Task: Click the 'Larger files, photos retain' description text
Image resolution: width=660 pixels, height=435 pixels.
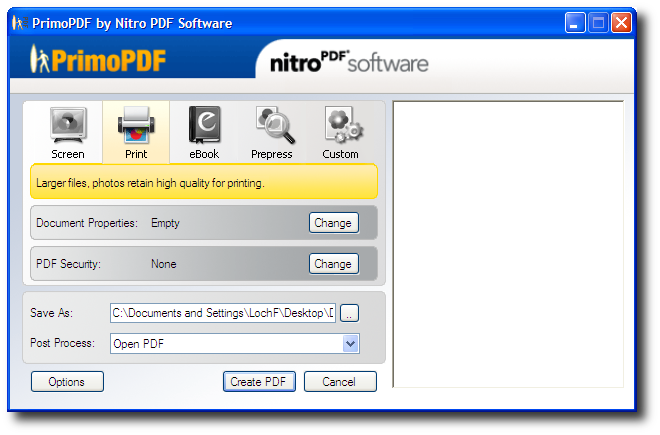Action: pyautogui.click(x=150, y=183)
